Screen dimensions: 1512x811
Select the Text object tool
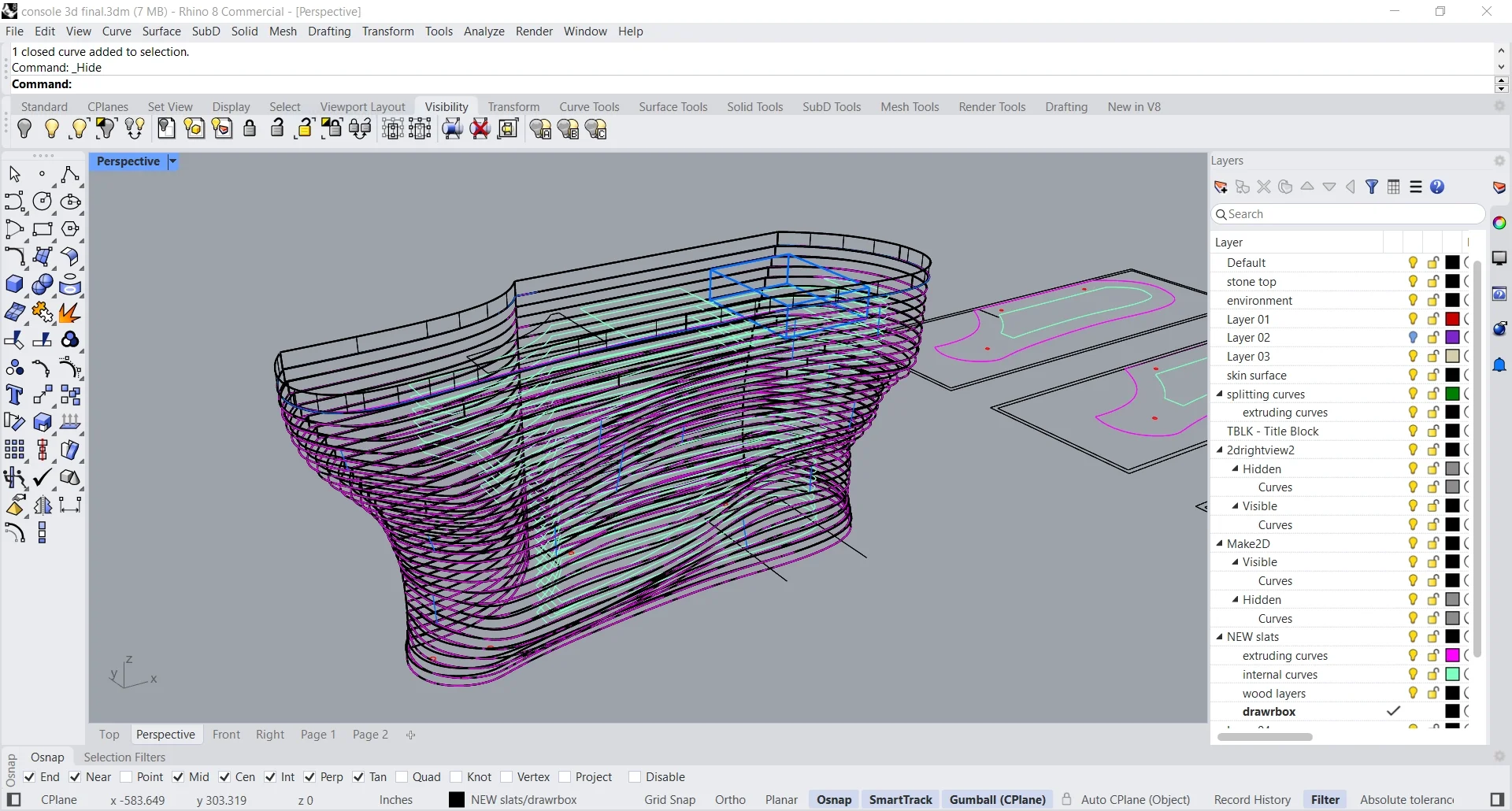pos(14,395)
